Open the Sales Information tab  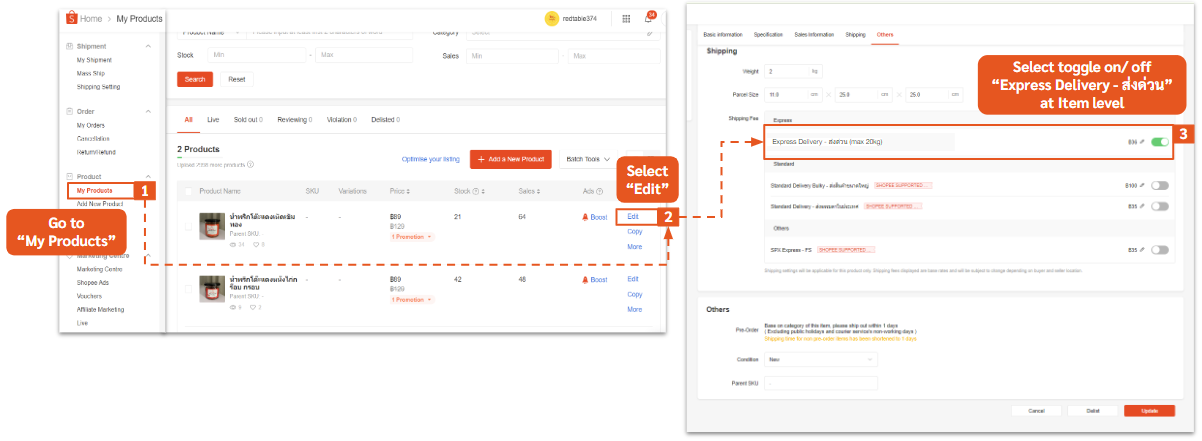point(814,35)
